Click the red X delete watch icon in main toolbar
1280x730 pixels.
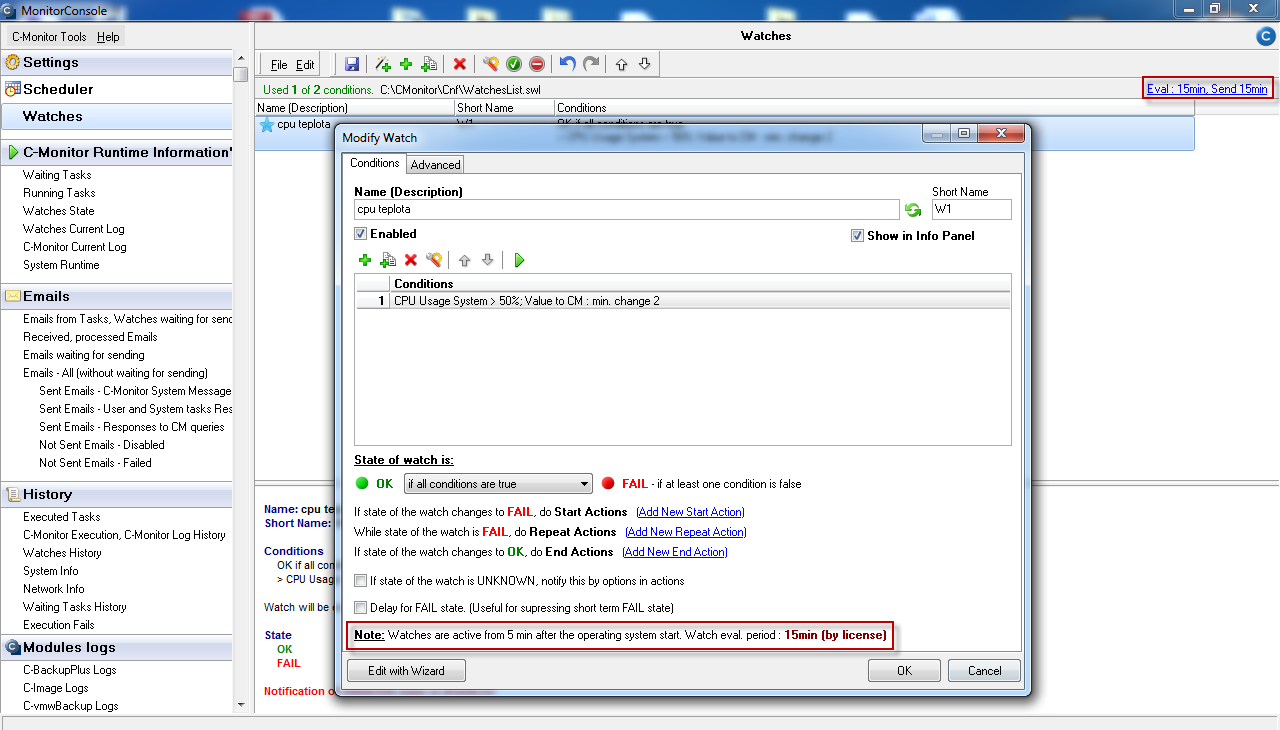[460, 64]
